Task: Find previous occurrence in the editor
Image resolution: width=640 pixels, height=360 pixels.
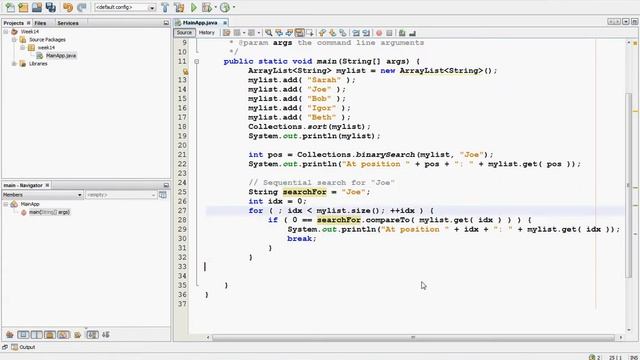Action: [279, 33]
